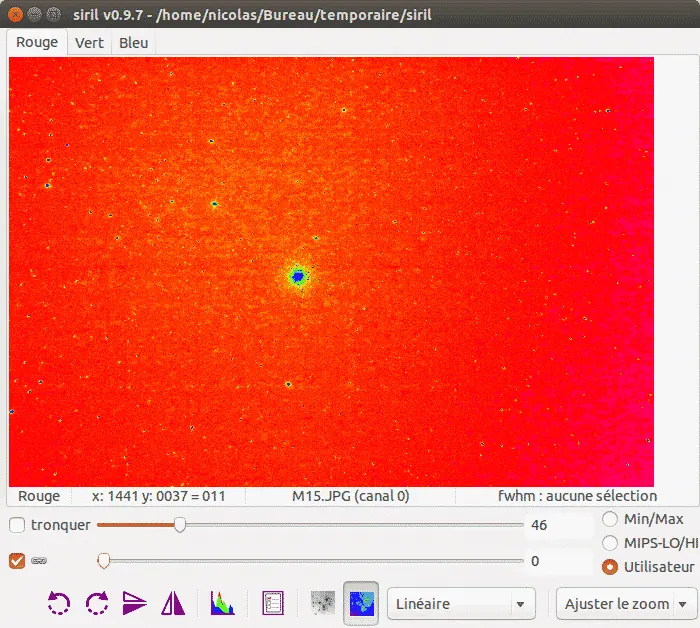Click the lower value field showing 0

click(x=560, y=561)
